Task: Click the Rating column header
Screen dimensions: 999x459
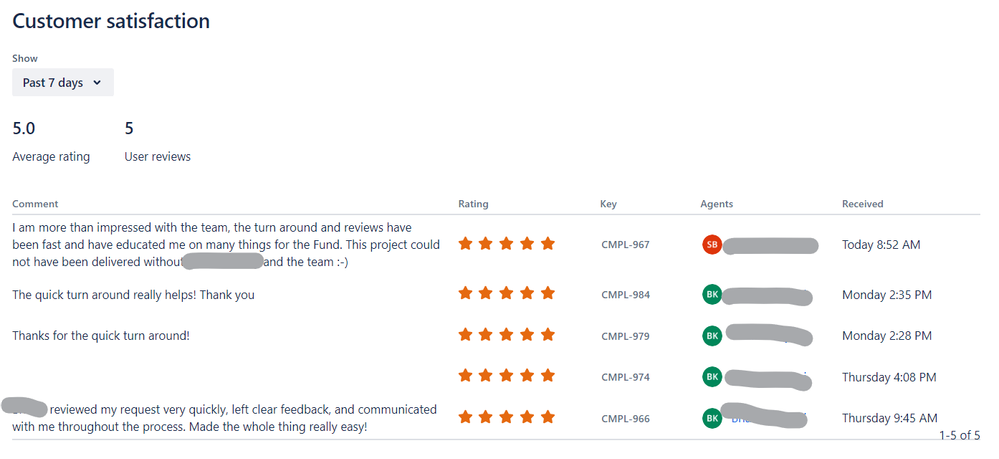Action: [x=473, y=204]
